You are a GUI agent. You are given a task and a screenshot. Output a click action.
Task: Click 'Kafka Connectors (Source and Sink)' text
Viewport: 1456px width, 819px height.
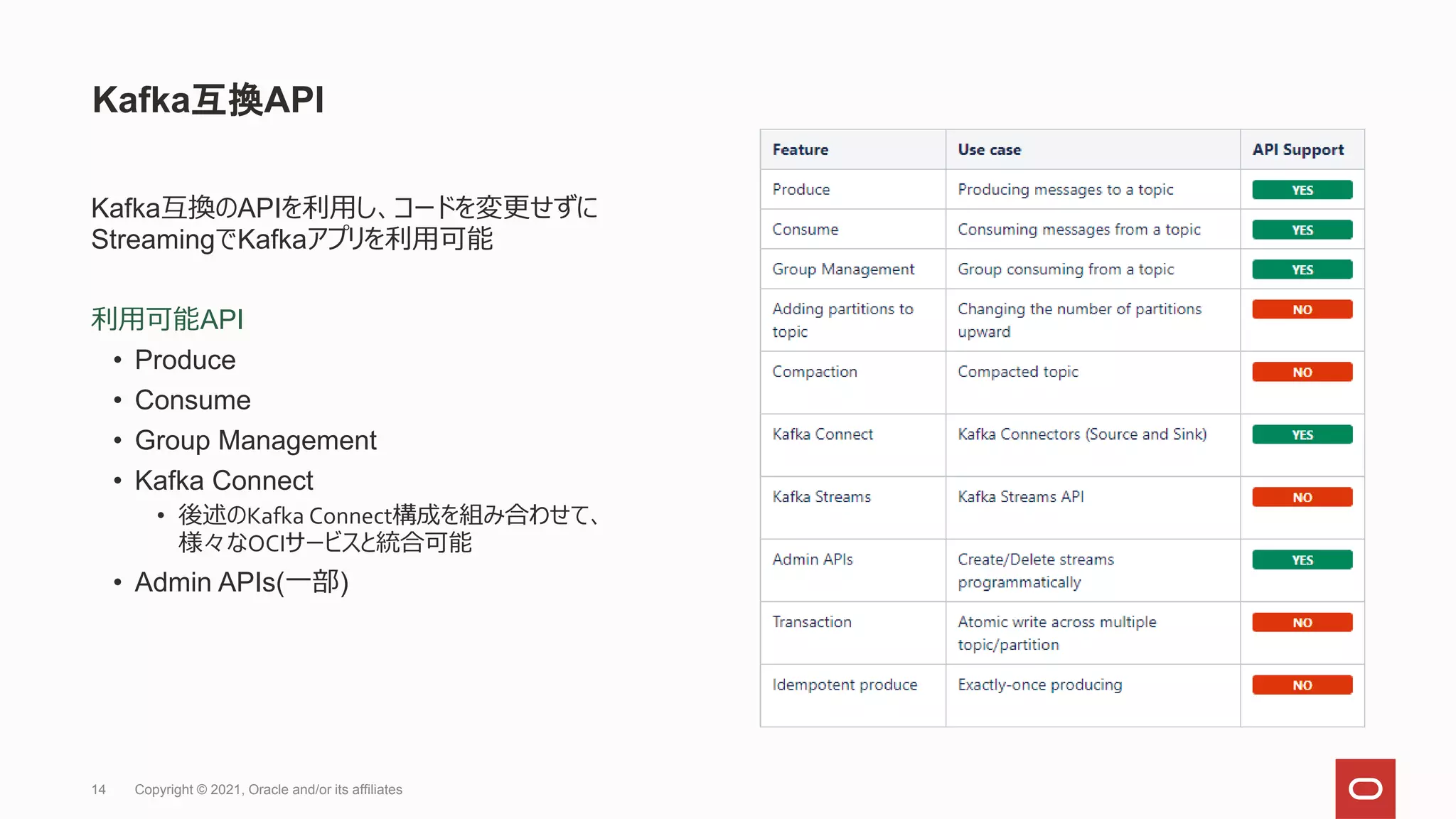(x=1082, y=434)
